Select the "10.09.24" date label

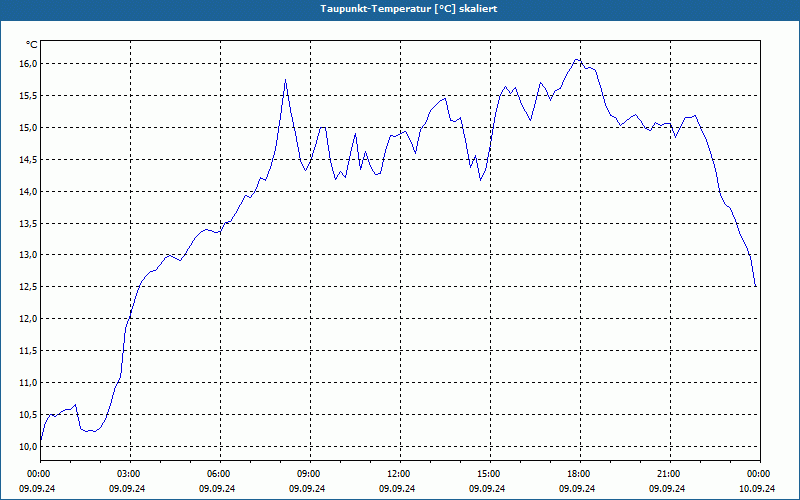(x=757, y=488)
